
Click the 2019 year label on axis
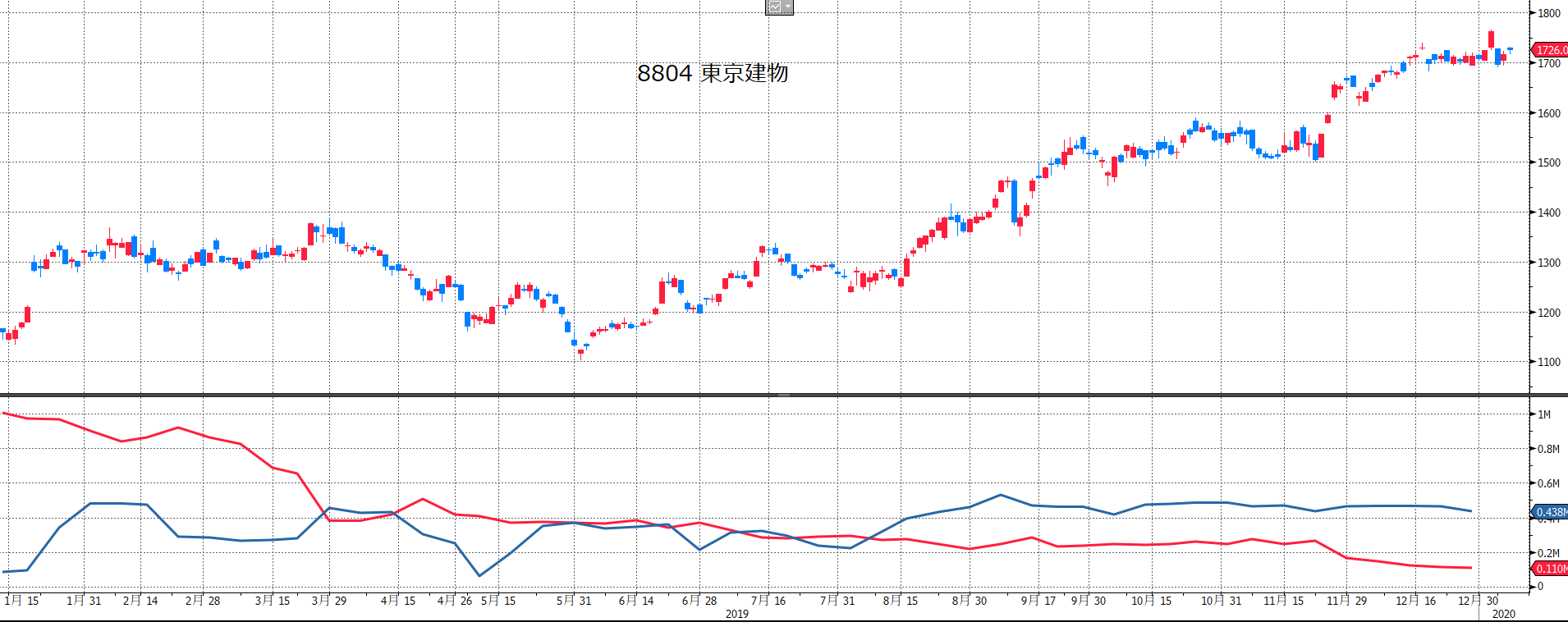(736, 614)
